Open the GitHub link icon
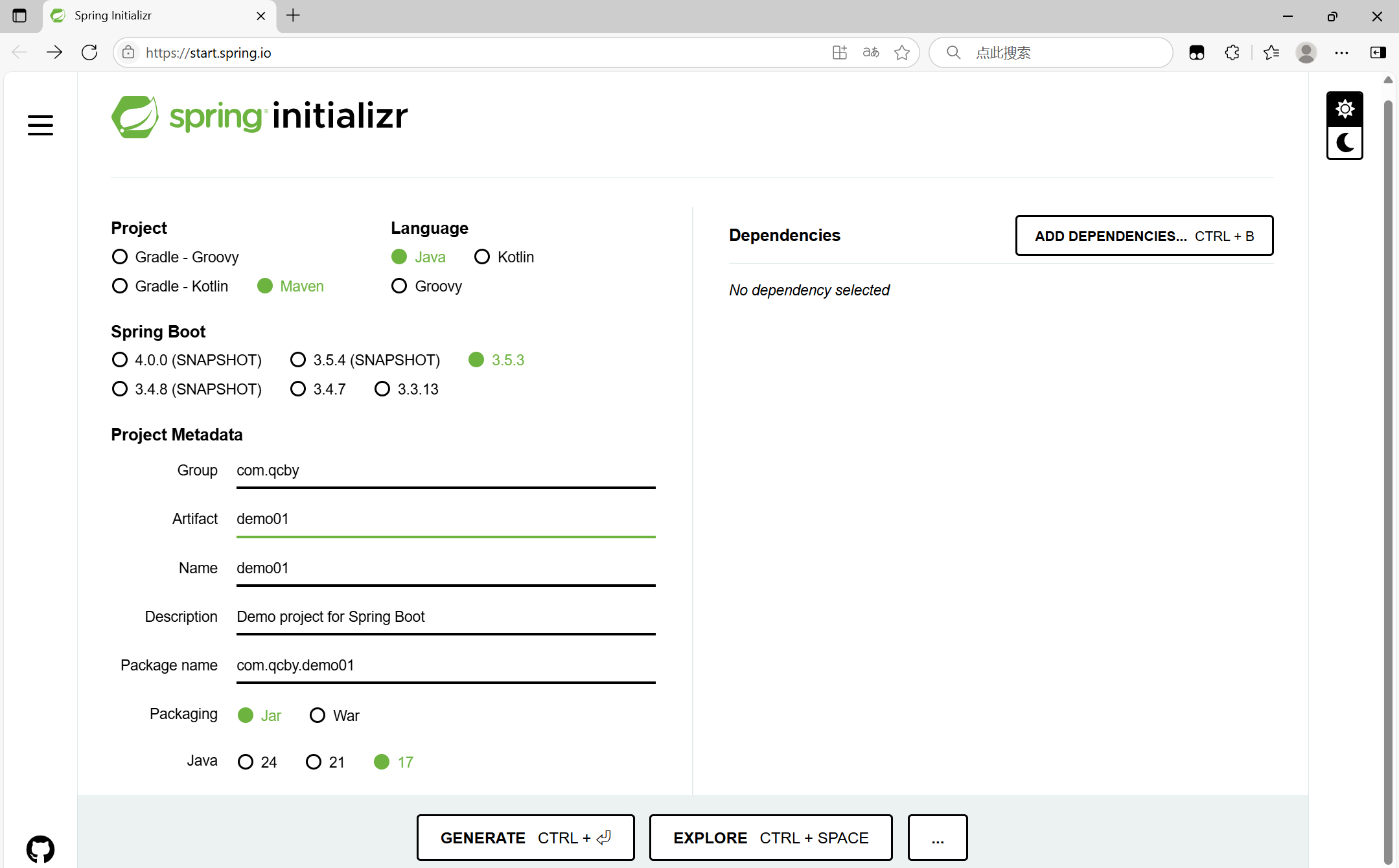Viewport: 1399px width, 868px height. tap(40, 849)
